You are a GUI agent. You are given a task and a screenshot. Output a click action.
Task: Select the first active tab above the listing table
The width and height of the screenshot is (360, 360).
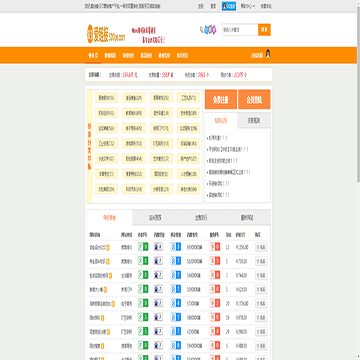point(110,218)
